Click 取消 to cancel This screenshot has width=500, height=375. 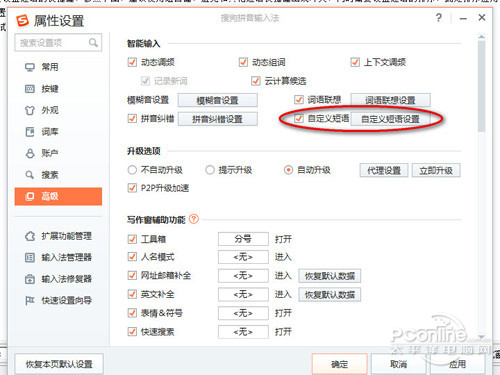[x=398, y=364]
